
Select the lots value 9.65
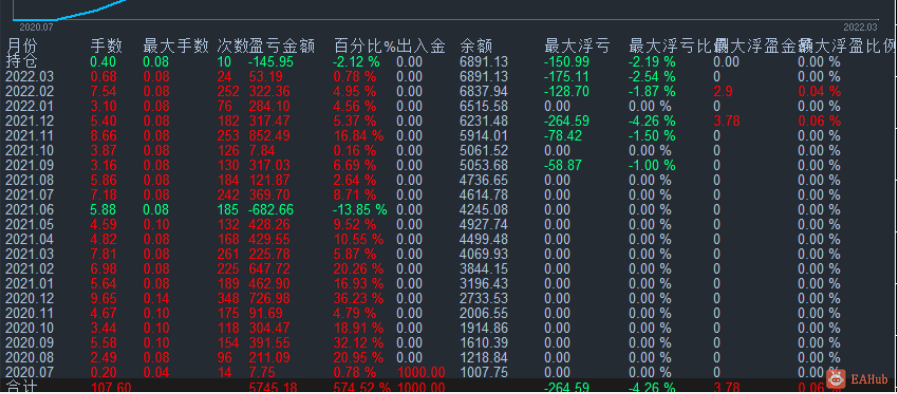pos(104,300)
